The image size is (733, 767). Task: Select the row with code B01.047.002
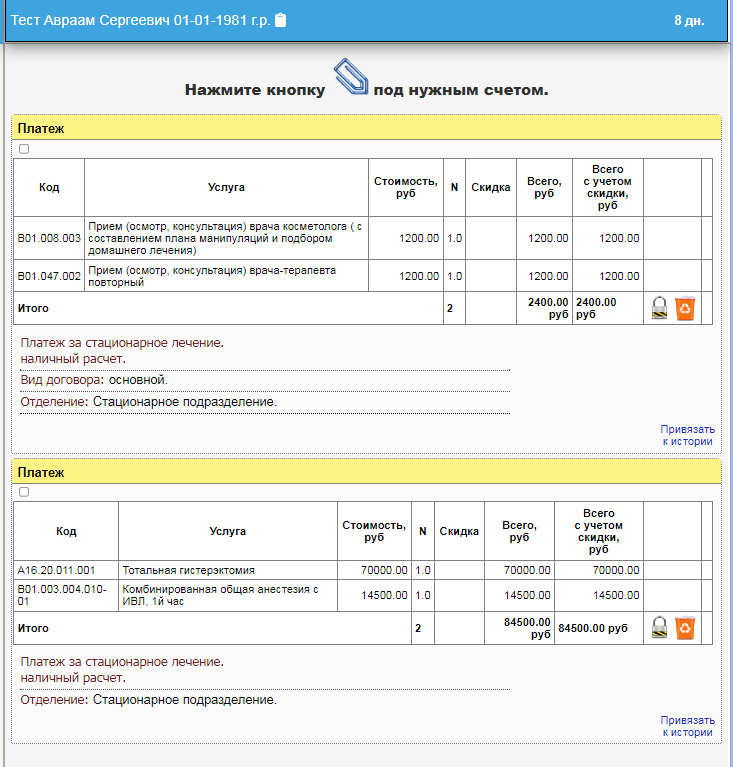pos(49,276)
